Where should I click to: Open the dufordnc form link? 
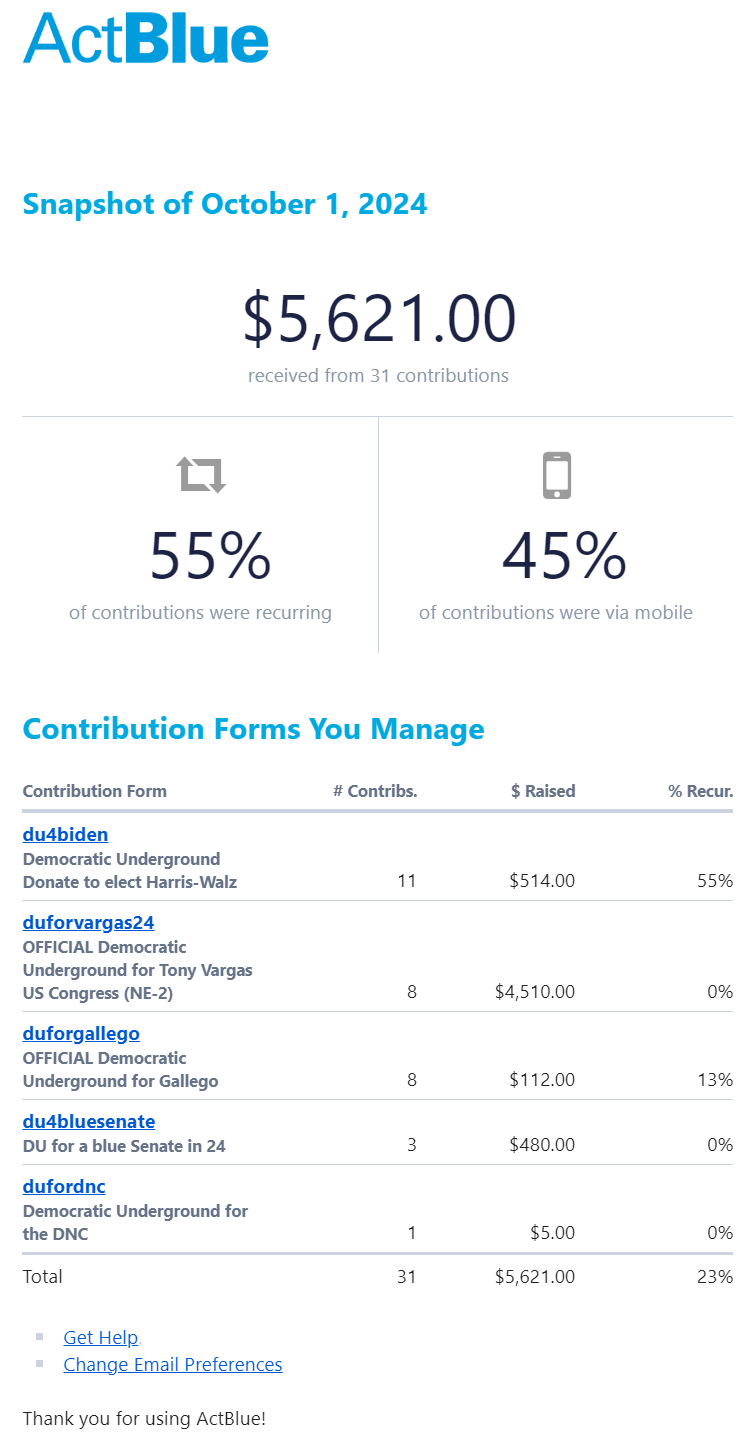coord(64,1186)
